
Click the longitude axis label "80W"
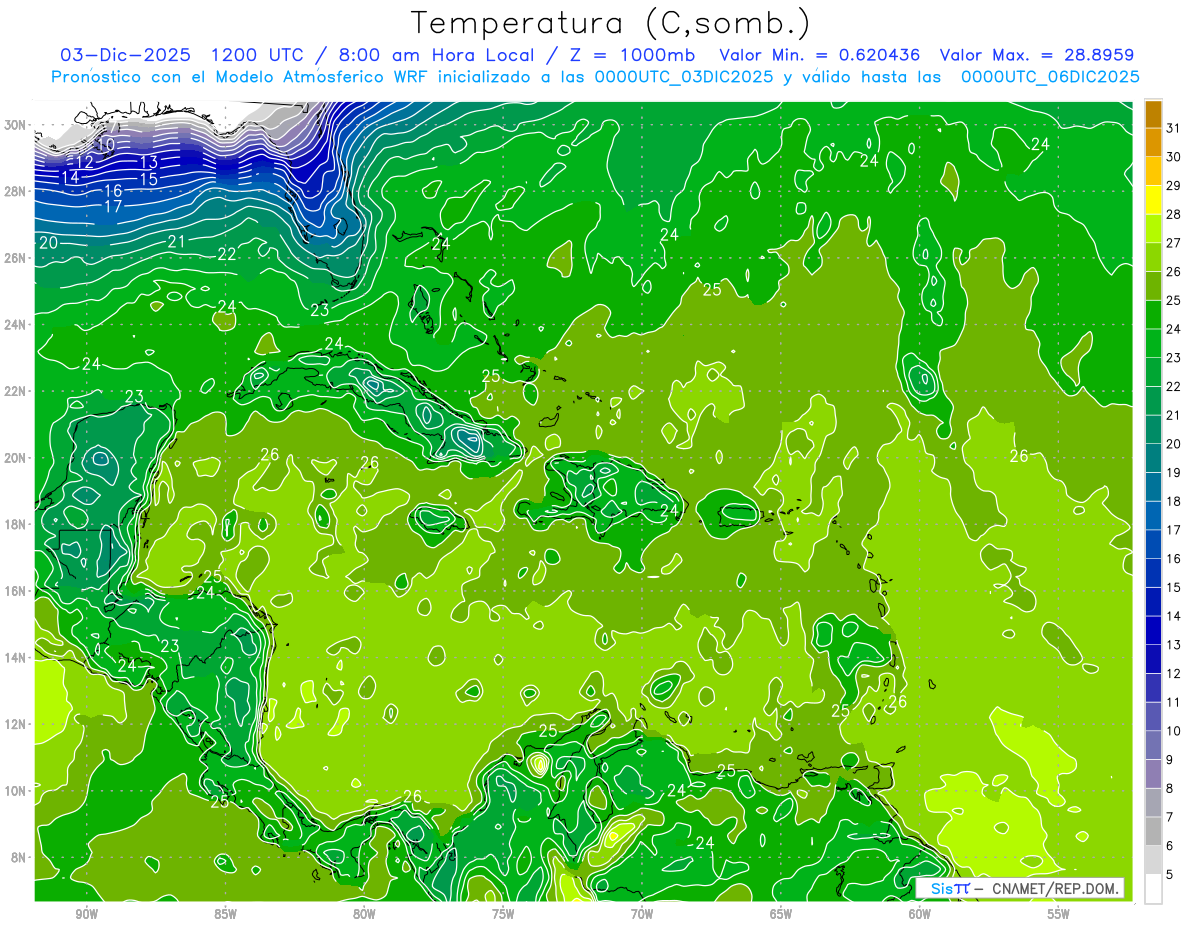(364, 914)
